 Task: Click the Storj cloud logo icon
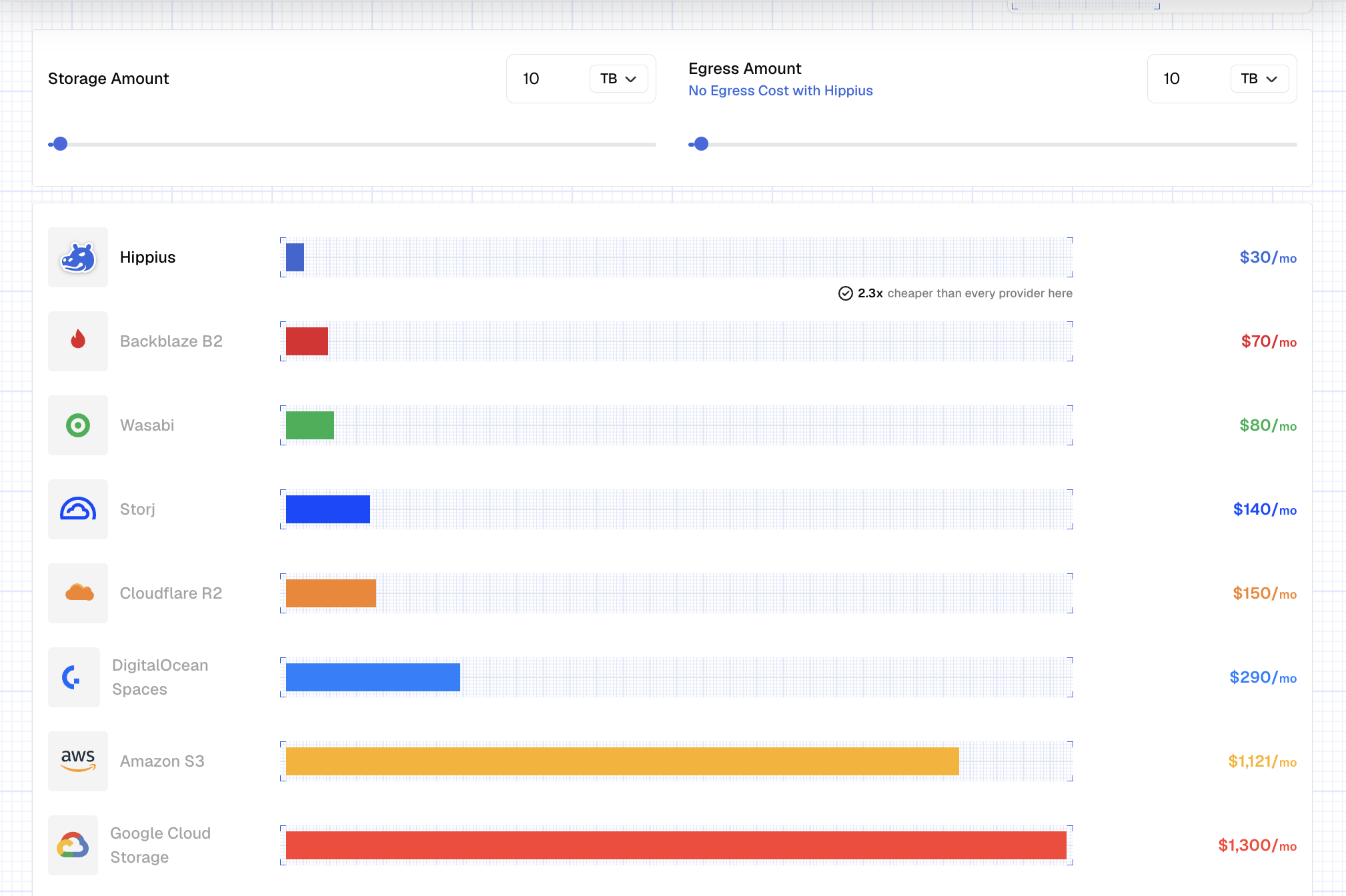point(78,509)
